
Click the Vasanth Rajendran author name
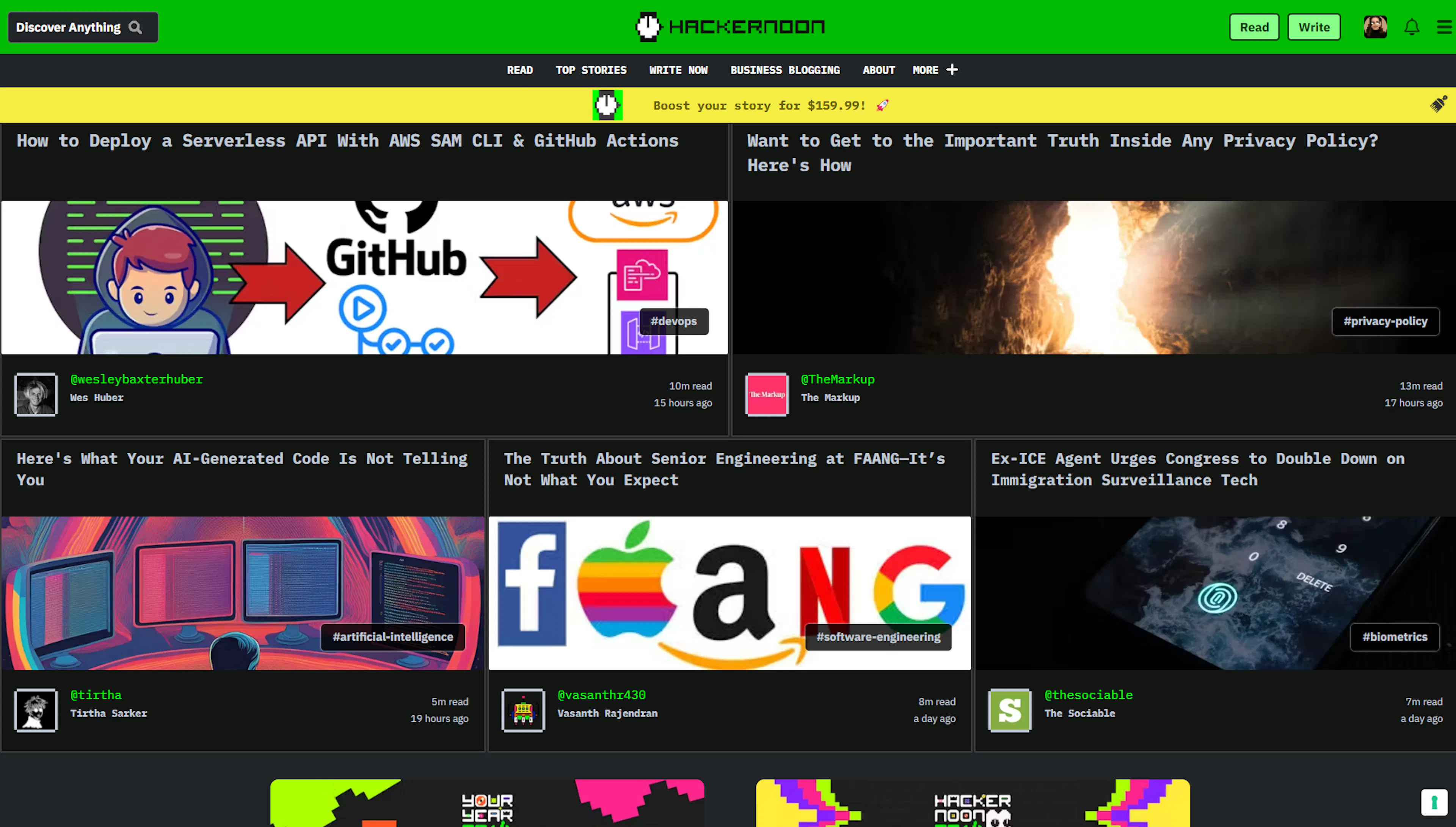[x=607, y=713]
